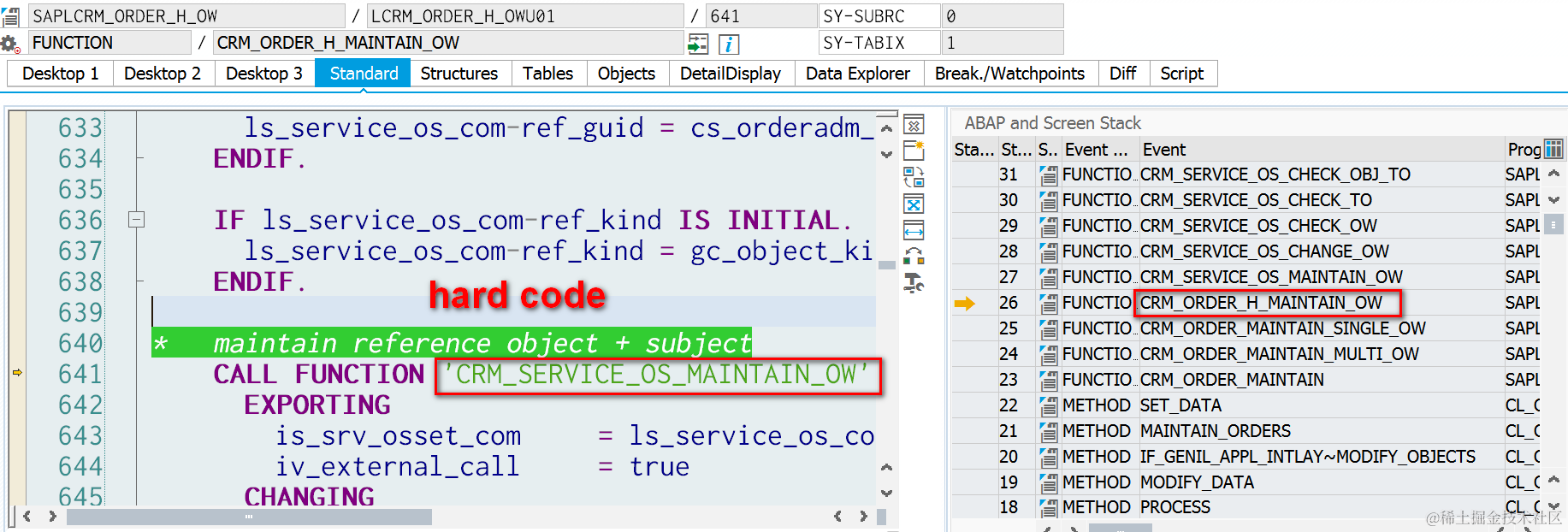Viewport: 1568px width, 532px height.
Task: Open the Objects tab
Action: tap(626, 74)
